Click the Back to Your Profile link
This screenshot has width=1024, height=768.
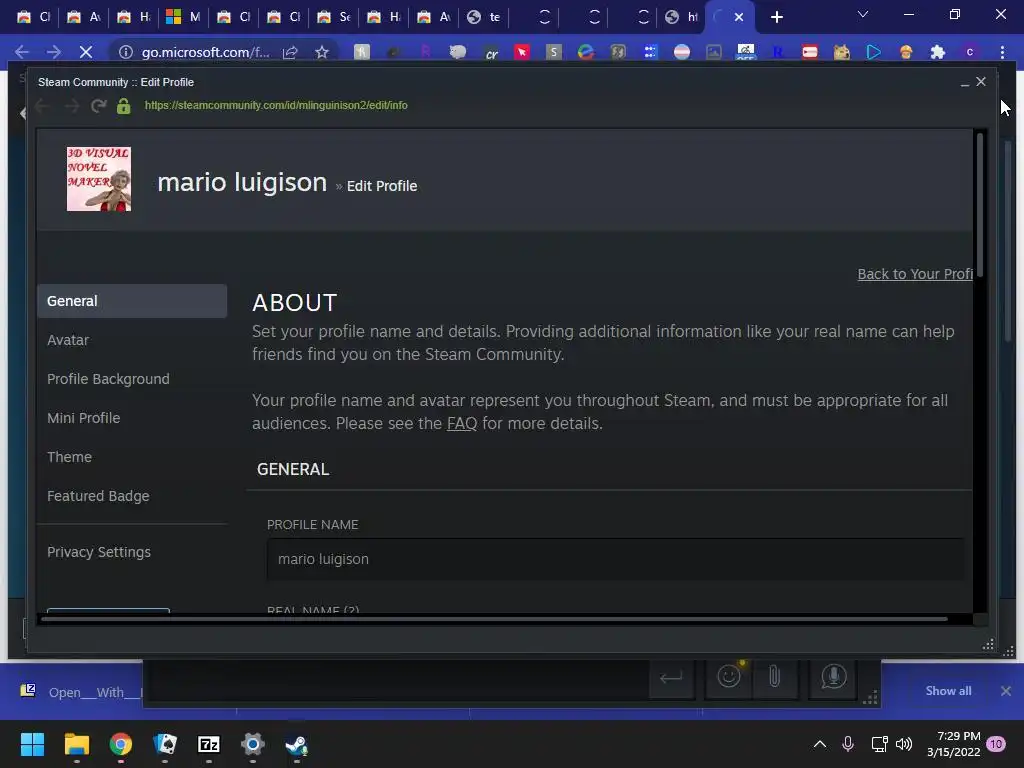click(915, 274)
